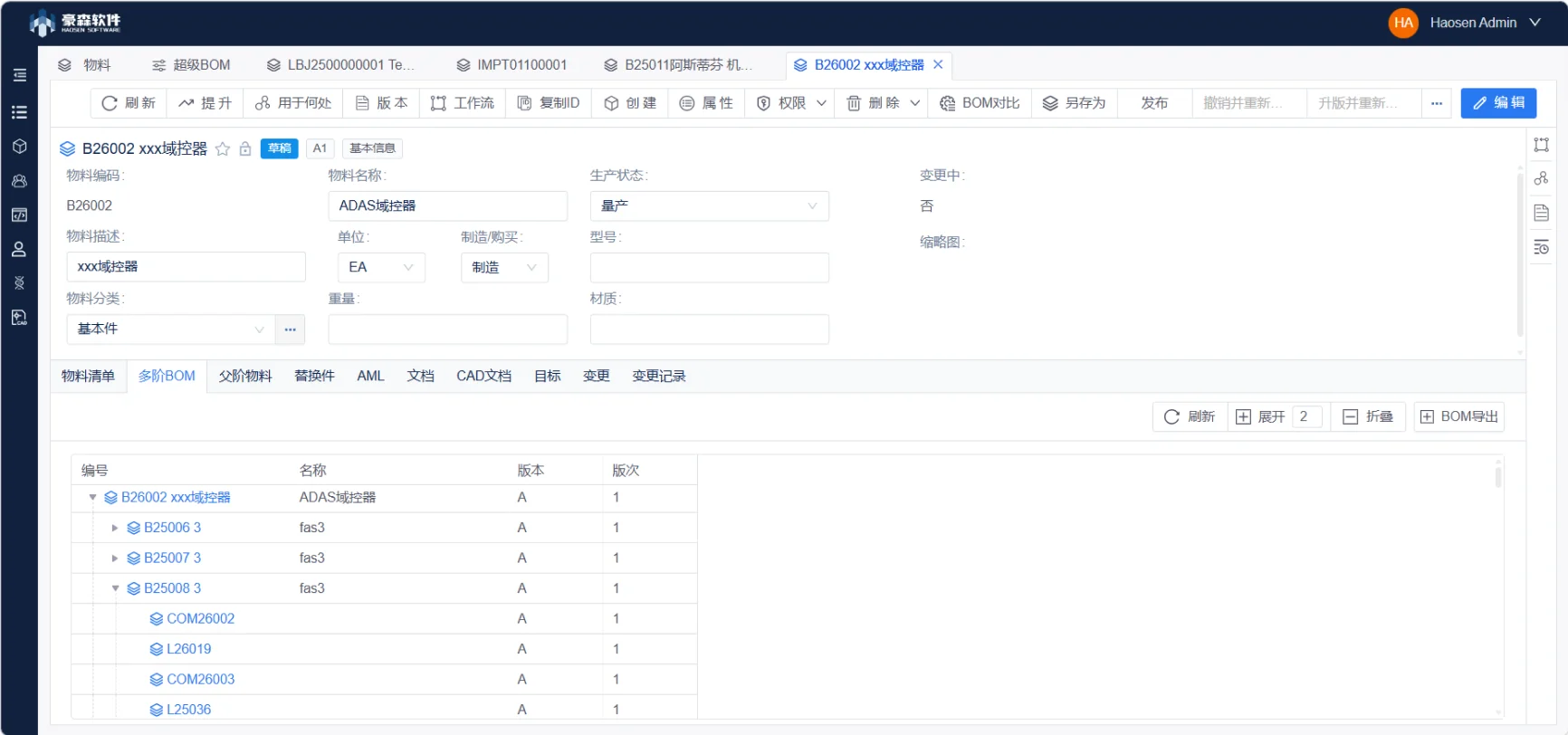Open the 超级BOM page tab
This screenshot has width=1568, height=735.
[191, 65]
